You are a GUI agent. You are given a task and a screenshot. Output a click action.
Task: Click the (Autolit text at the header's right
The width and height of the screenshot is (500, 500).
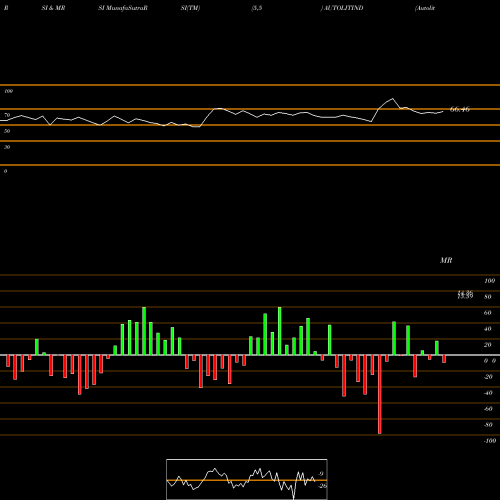(425, 8)
